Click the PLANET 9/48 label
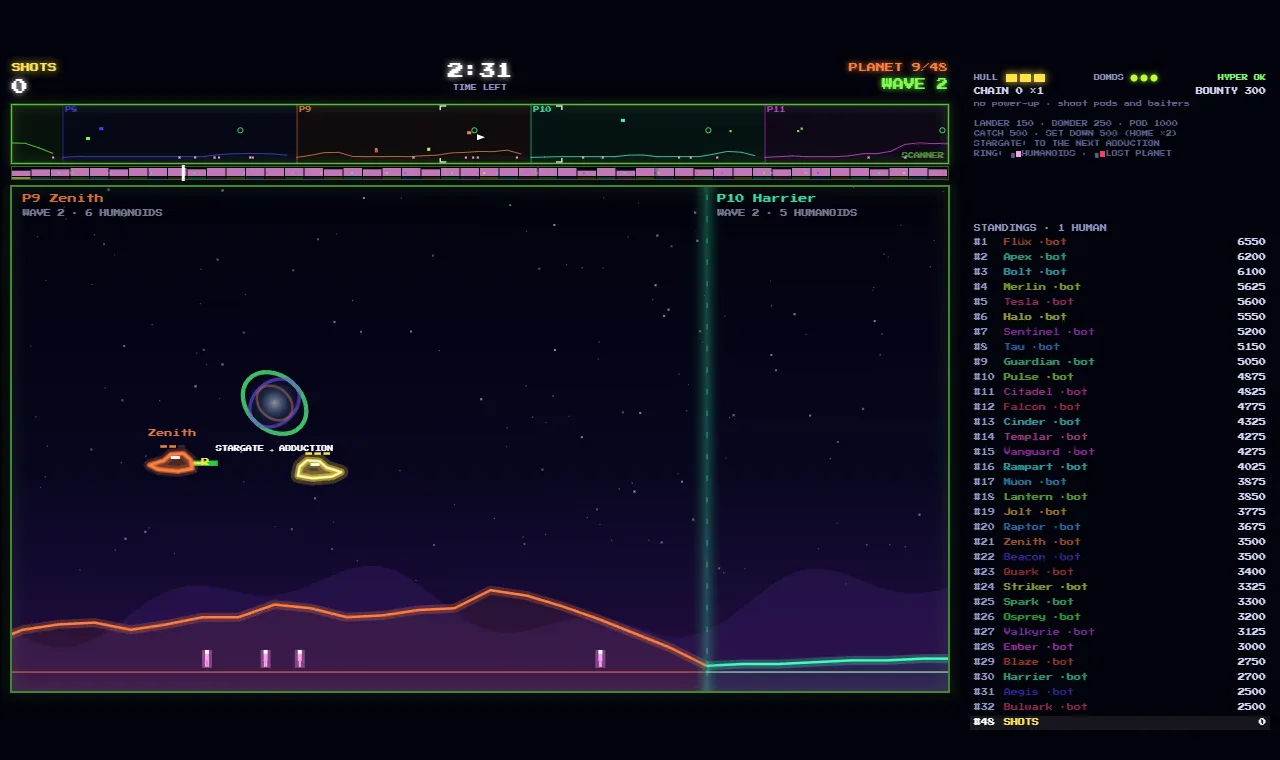 897,67
